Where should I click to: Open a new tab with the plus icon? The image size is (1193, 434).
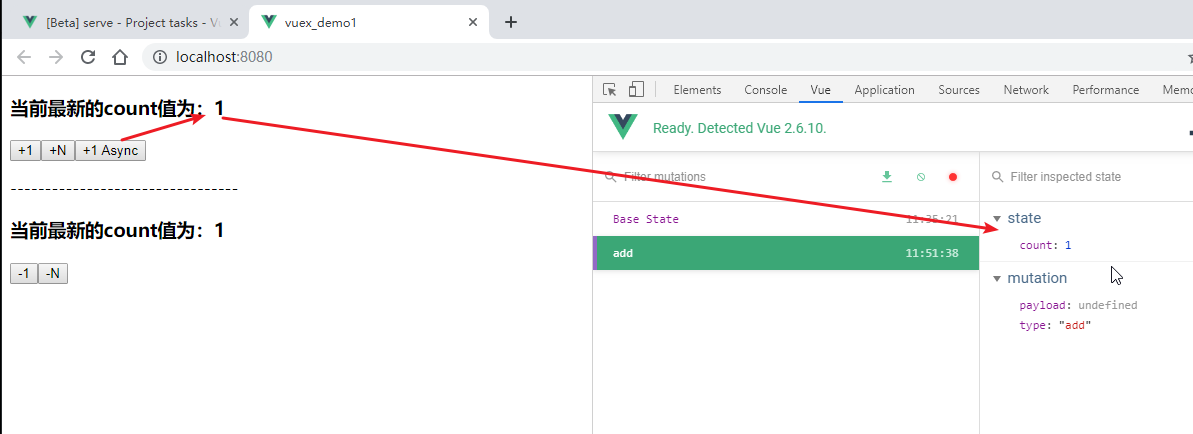click(x=510, y=22)
